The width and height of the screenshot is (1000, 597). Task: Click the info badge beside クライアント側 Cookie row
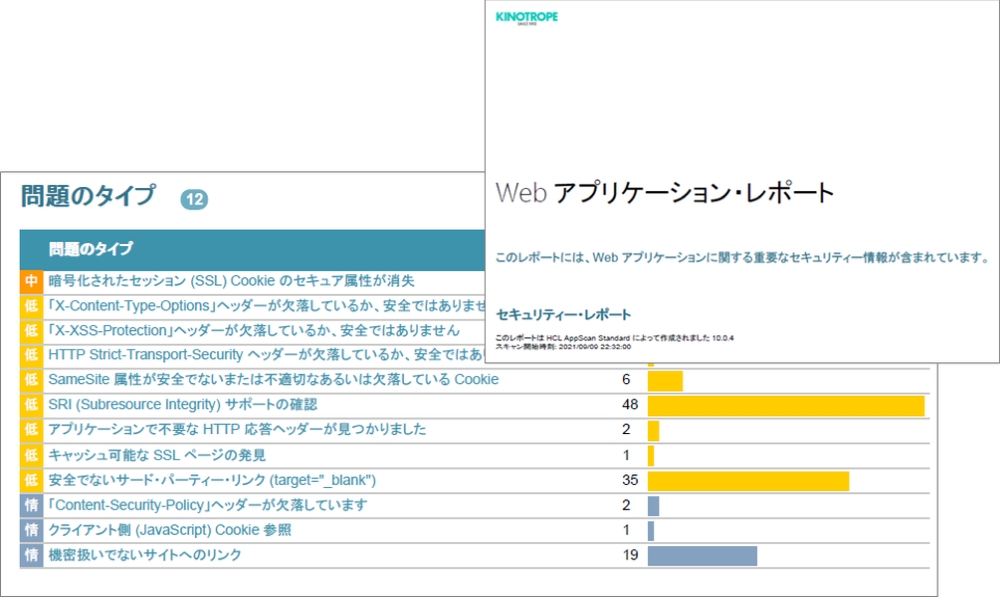coord(31,530)
